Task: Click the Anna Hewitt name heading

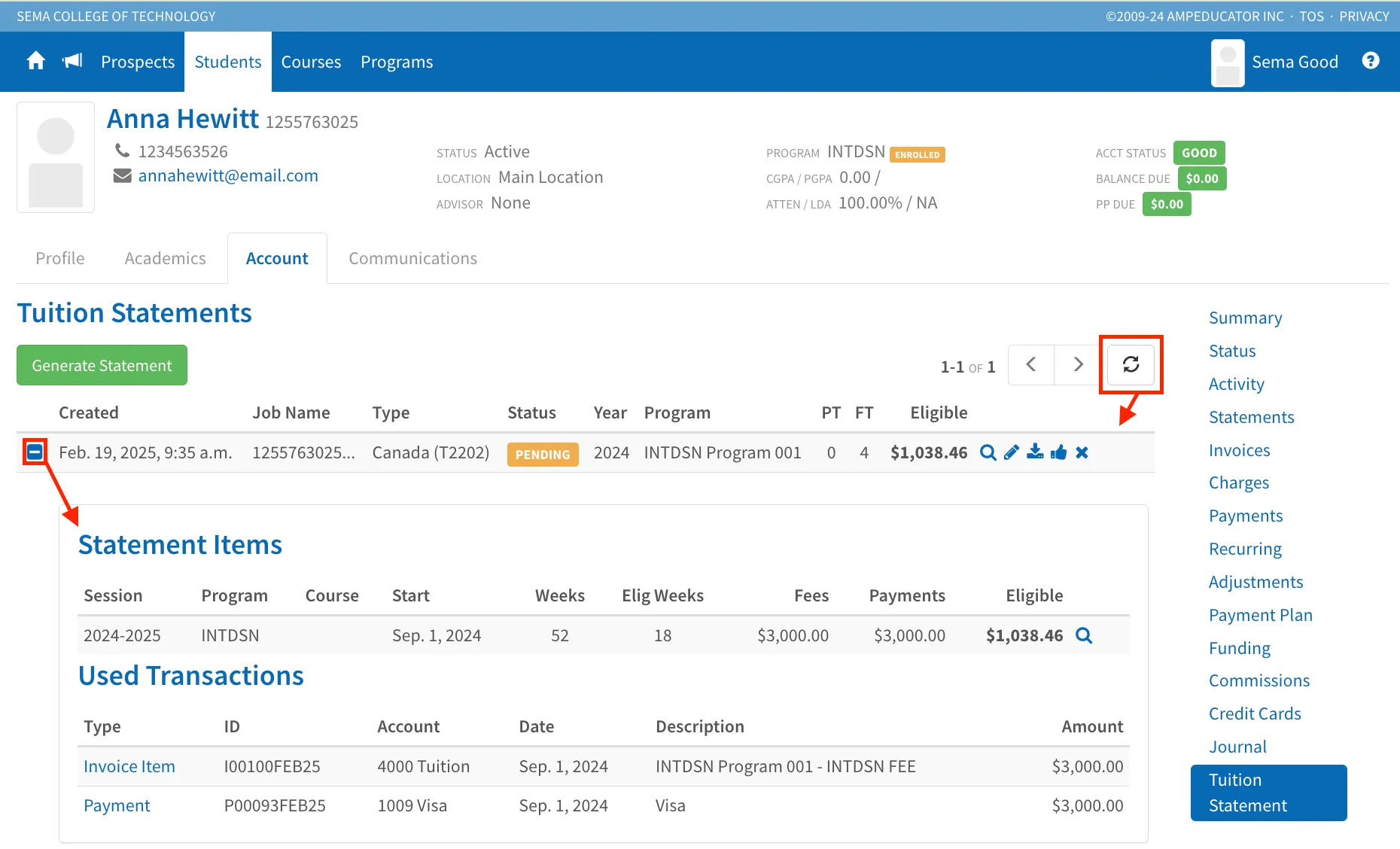Action: coord(183,118)
